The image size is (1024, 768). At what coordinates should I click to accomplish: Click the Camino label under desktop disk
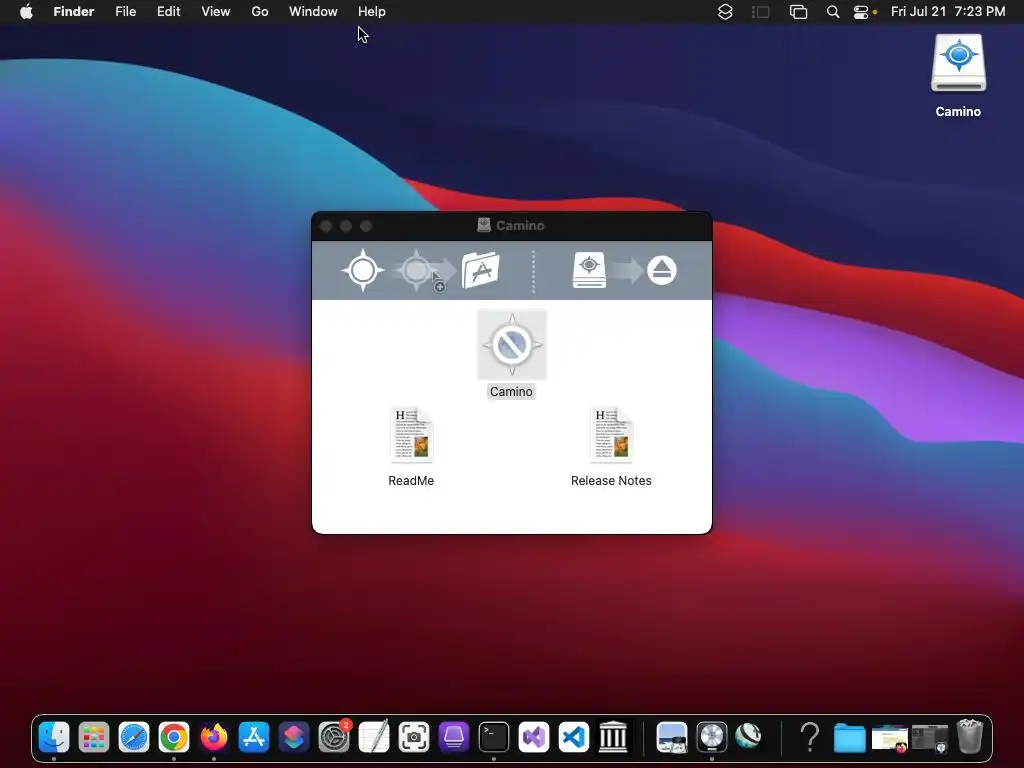tap(958, 112)
